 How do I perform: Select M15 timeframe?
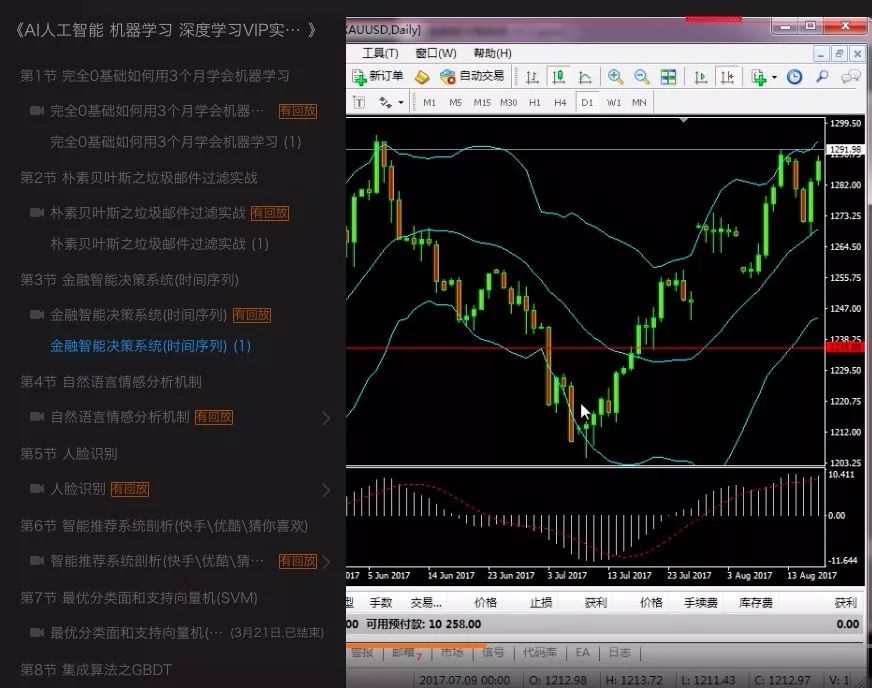click(x=482, y=102)
